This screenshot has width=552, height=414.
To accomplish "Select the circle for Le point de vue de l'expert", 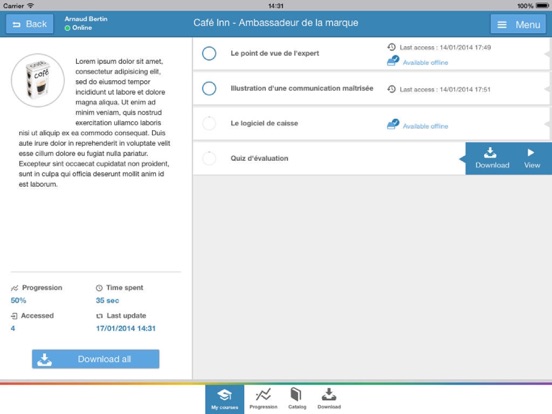I will tap(209, 54).
